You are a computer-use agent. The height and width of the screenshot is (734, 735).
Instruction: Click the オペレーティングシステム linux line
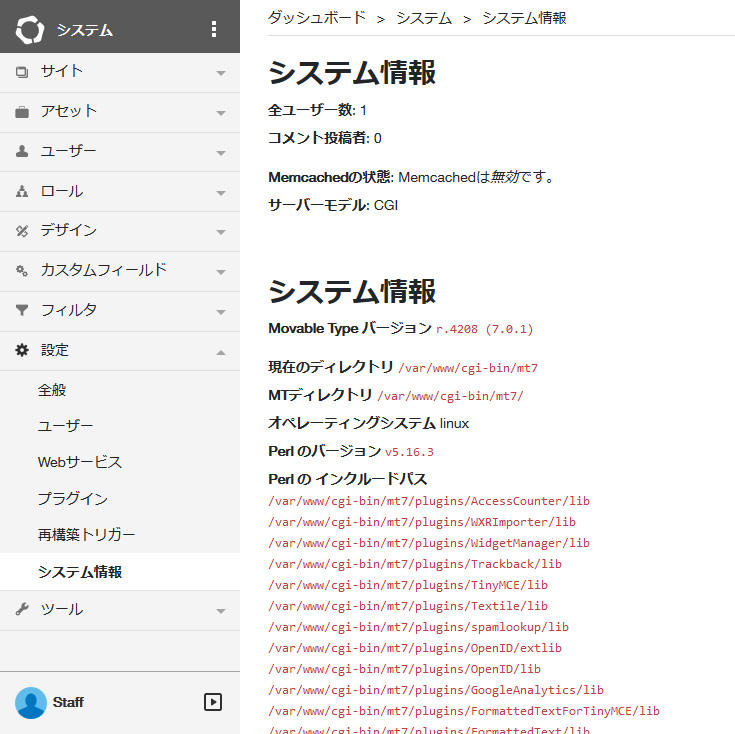tap(368, 423)
